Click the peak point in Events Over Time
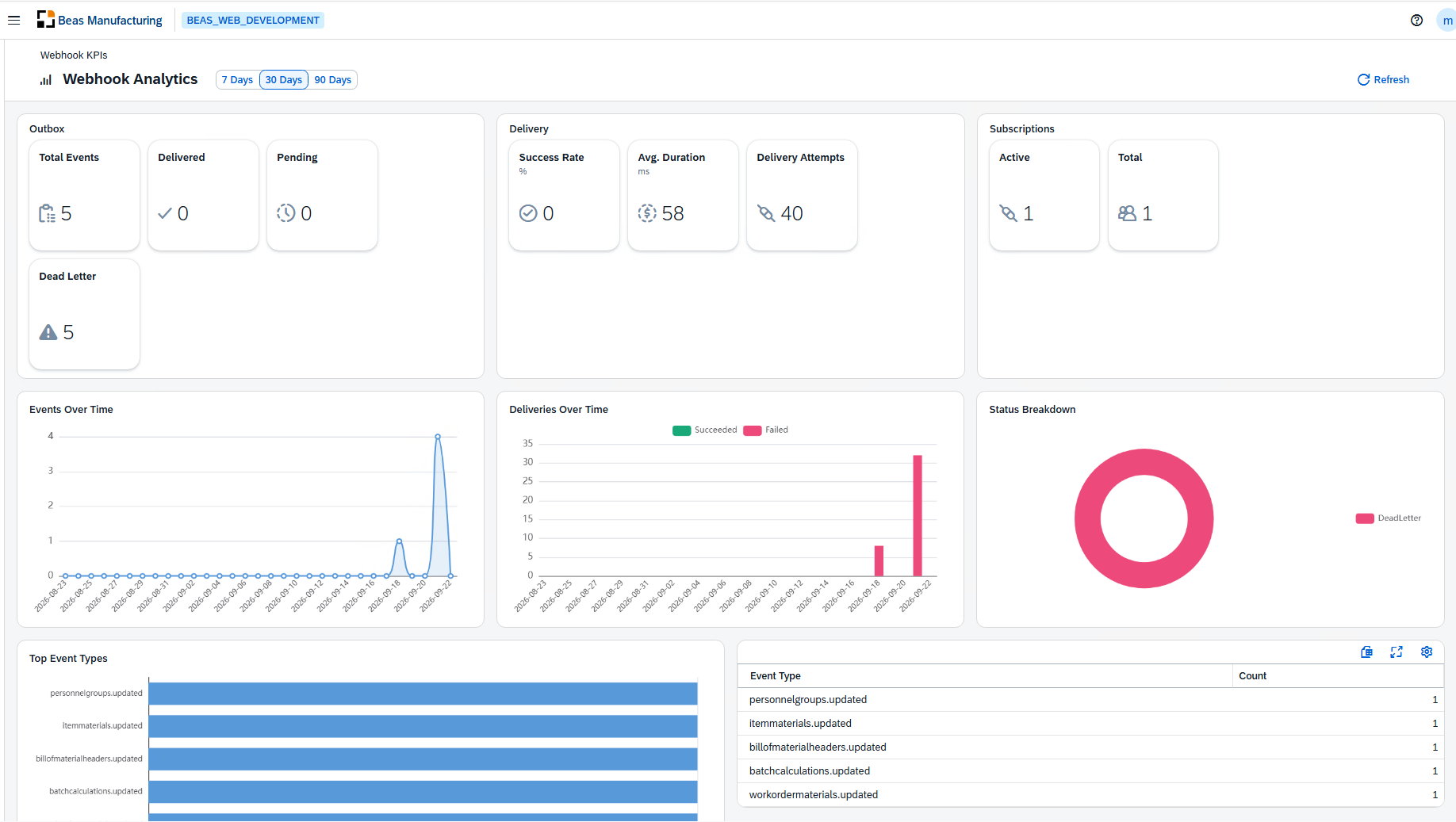 point(438,437)
